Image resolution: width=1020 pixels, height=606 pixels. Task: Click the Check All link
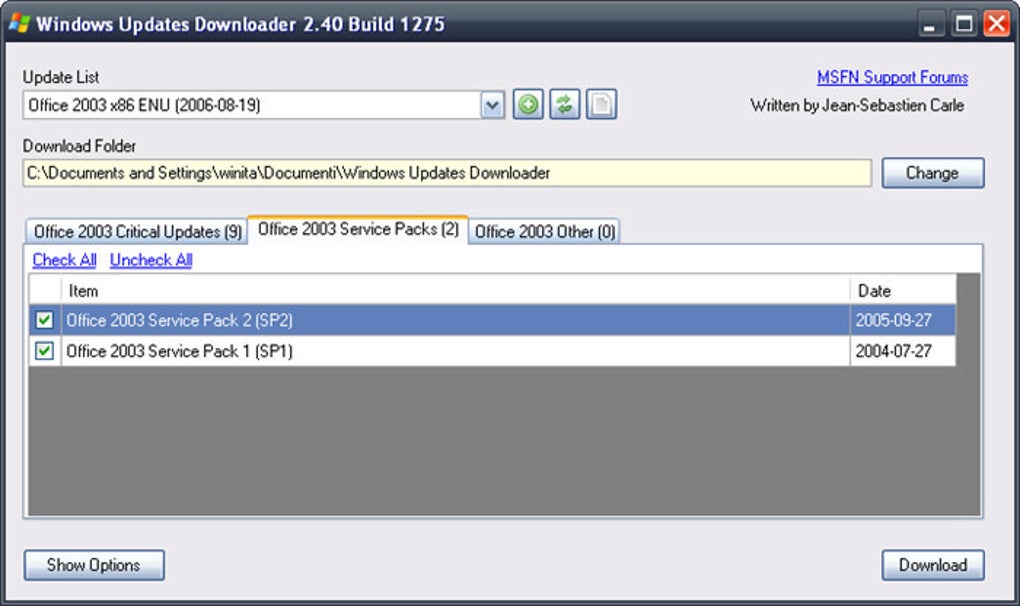(64, 260)
